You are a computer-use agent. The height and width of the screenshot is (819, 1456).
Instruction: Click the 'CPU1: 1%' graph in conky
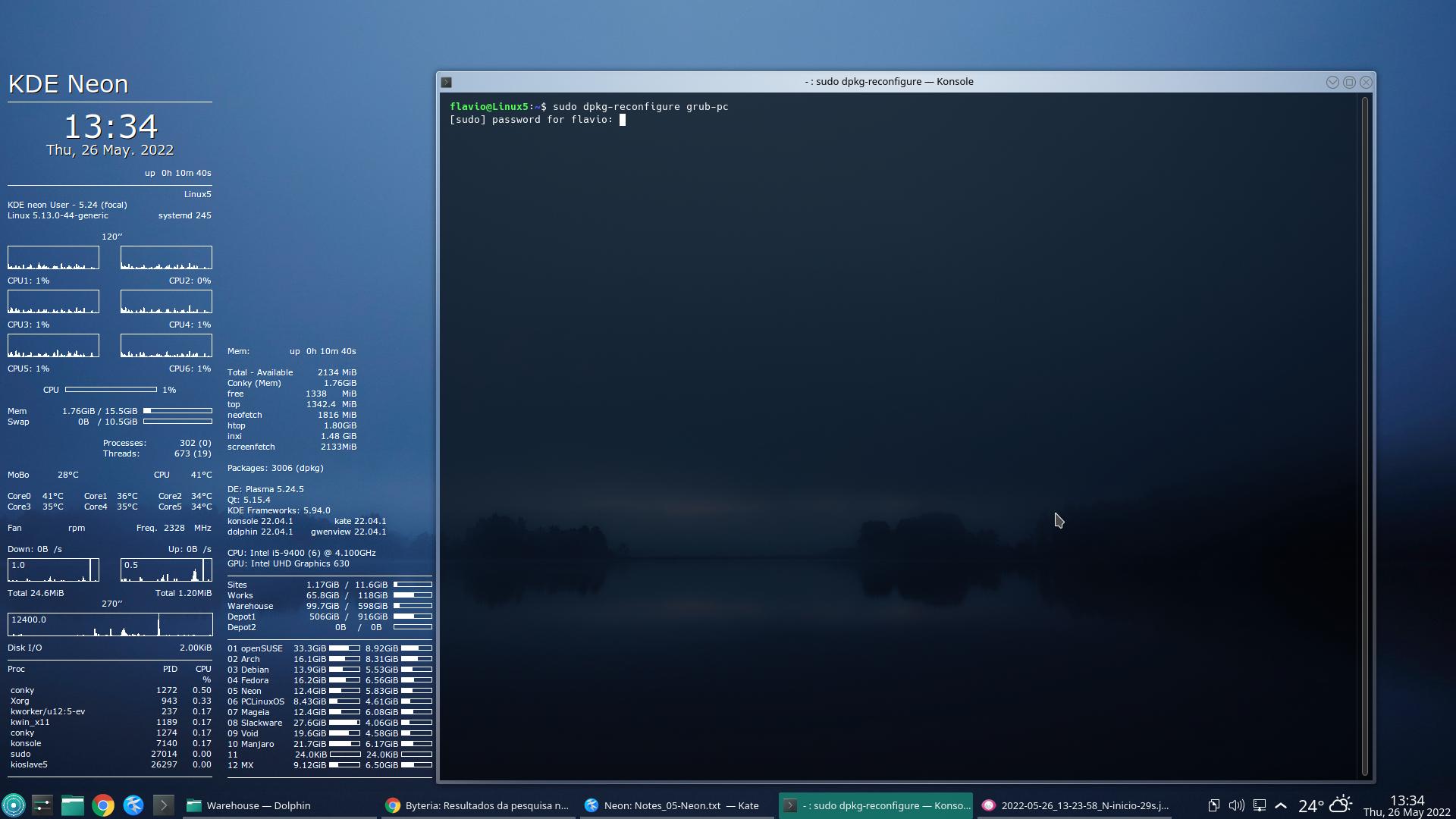coord(53,258)
